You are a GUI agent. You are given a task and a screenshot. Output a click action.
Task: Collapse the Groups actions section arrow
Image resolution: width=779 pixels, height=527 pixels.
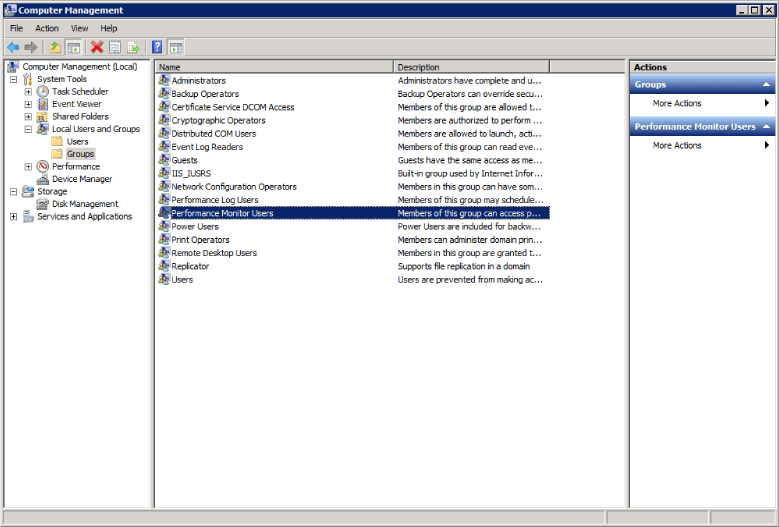[x=766, y=84]
